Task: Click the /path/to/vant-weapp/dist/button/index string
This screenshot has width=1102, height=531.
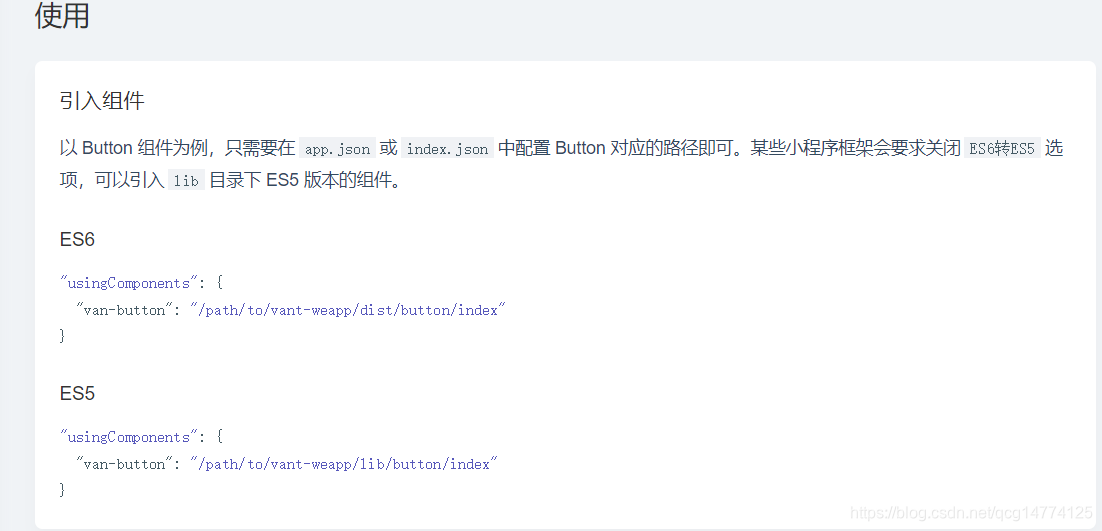Action: click(x=348, y=310)
